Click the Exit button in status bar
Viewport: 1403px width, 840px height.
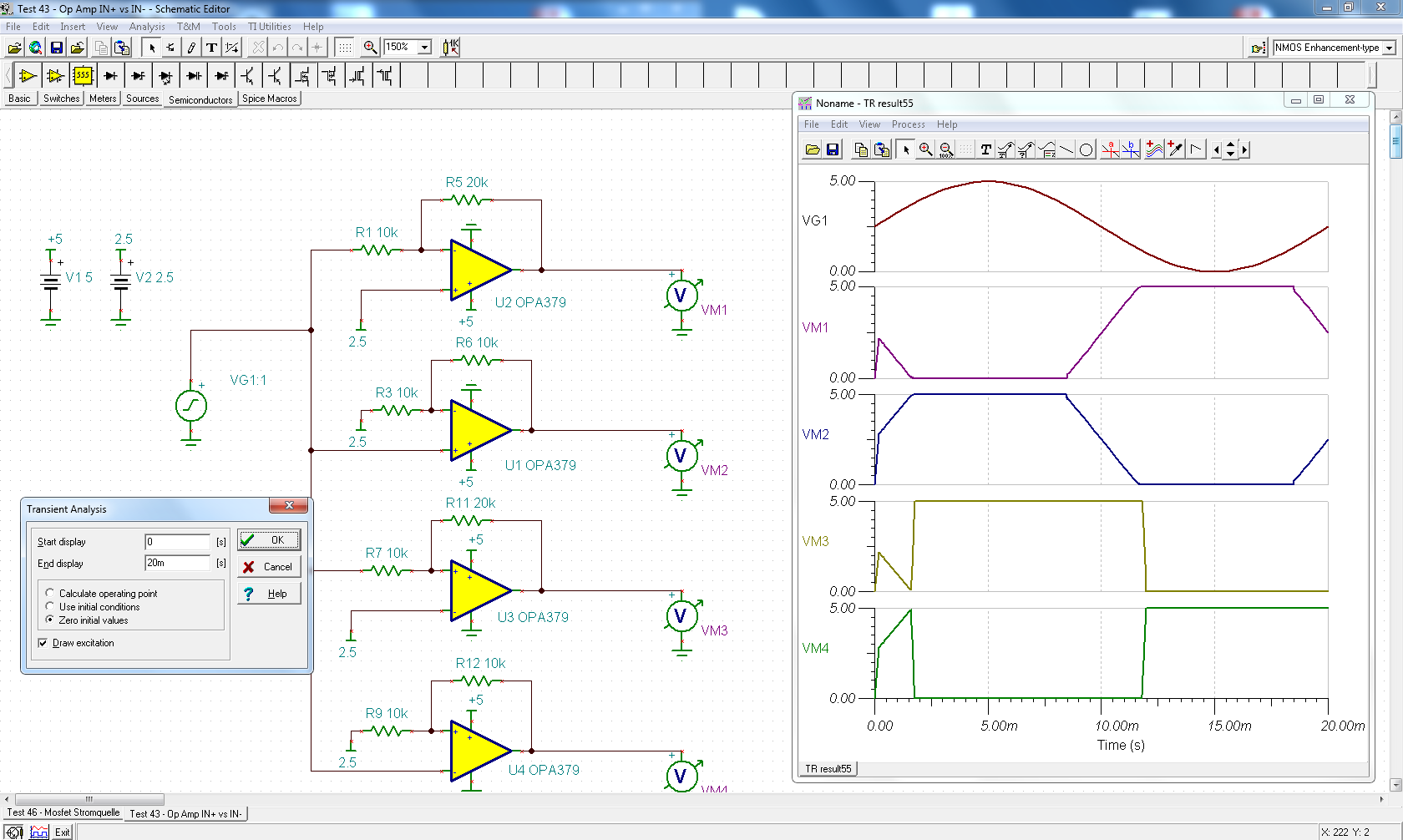[x=63, y=832]
